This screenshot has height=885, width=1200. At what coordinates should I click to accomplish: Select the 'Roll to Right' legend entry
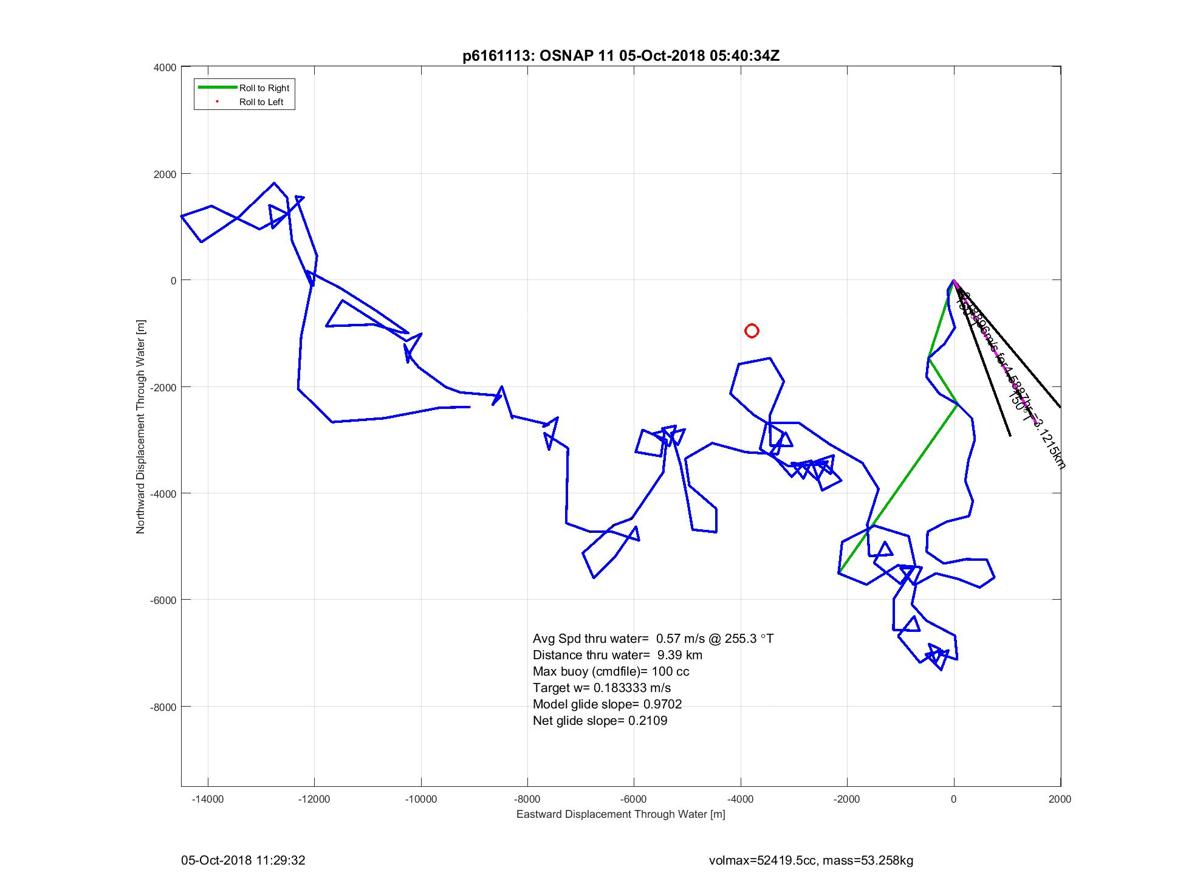(264, 88)
